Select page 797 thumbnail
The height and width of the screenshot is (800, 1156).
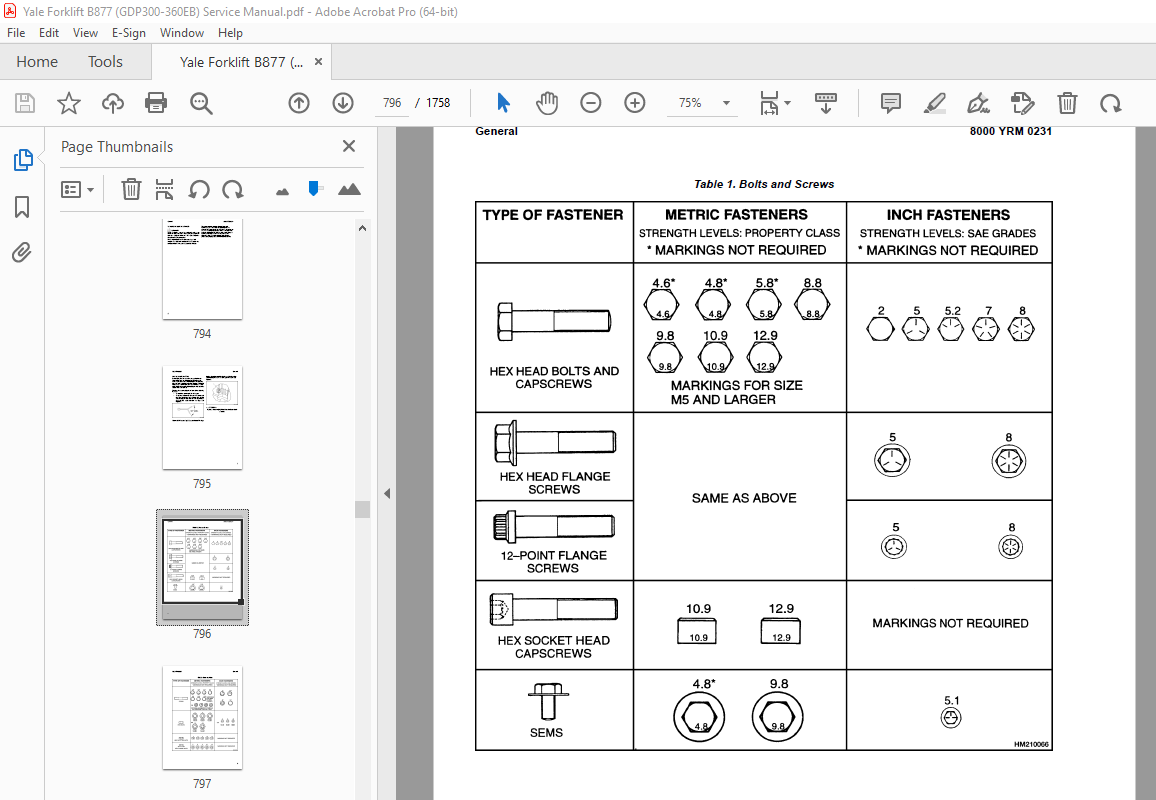click(x=202, y=717)
